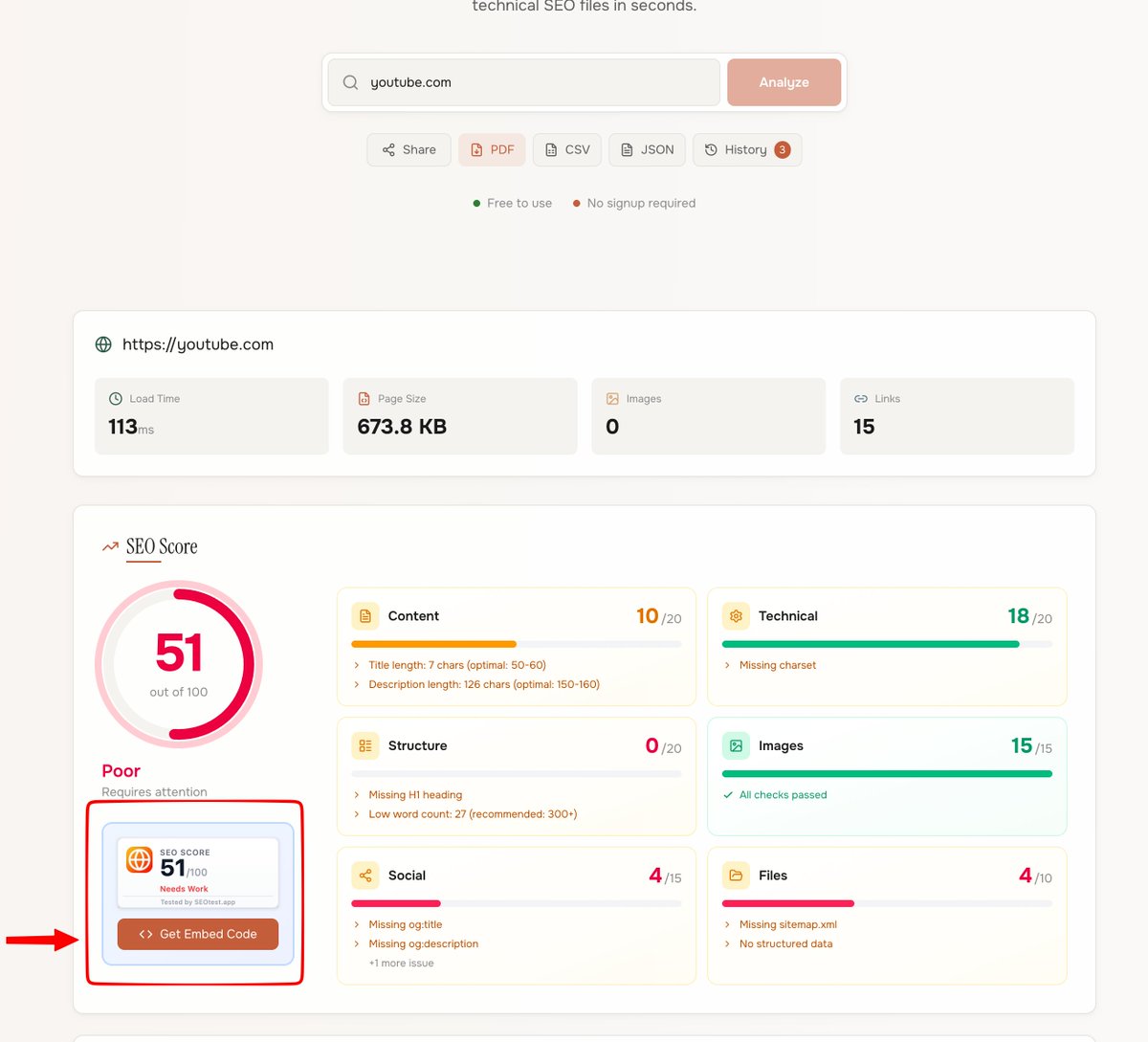Click the Technical category gear icon
The height and width of the screenshot is (1042, 1148).
(736, 616)
